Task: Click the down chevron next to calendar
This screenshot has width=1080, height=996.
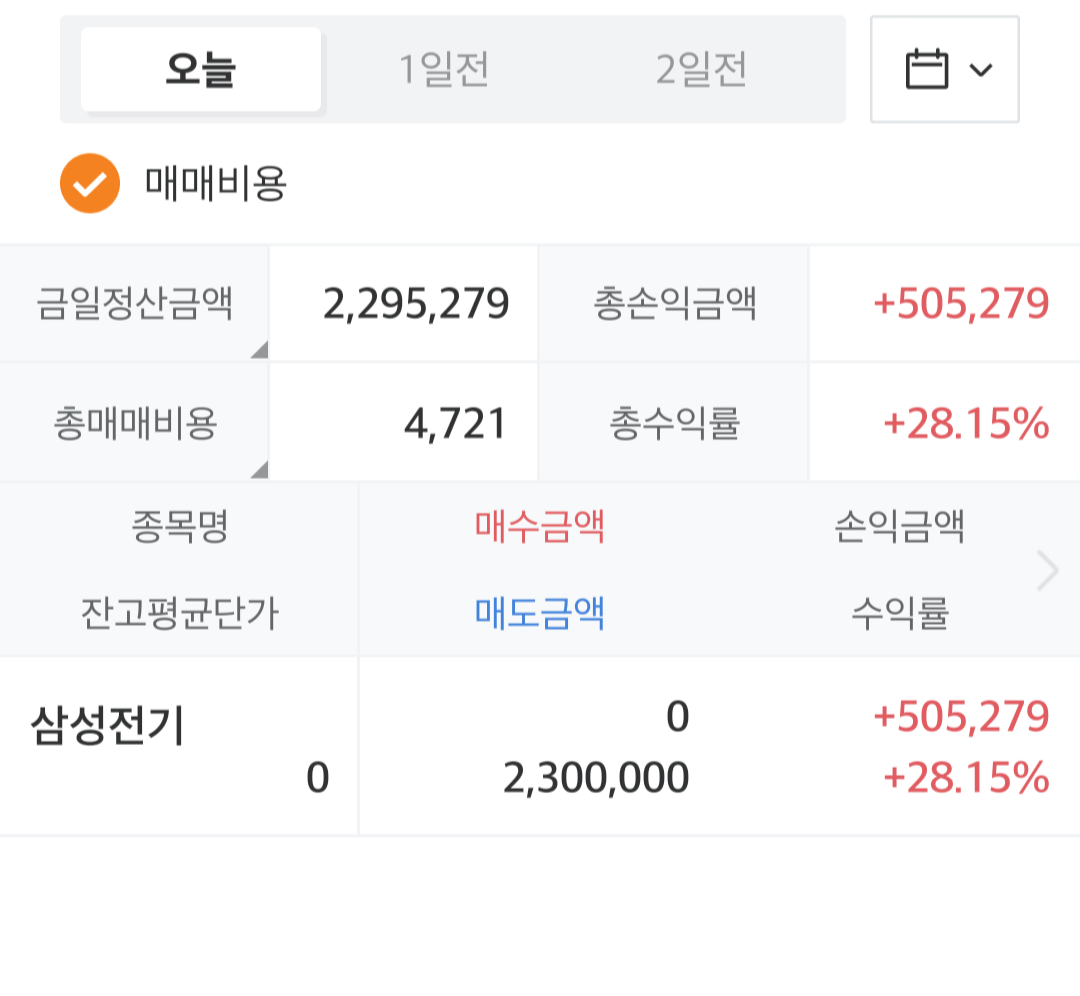Action: coord(981,70)
